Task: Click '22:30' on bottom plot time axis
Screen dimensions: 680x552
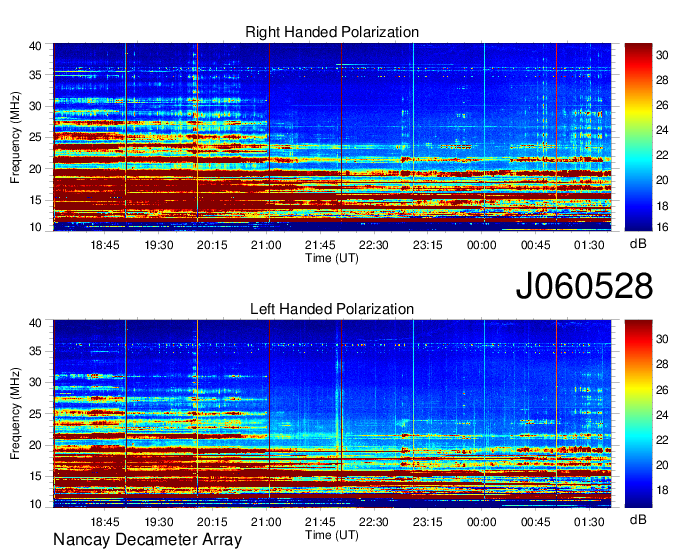Action: point(374,522)
